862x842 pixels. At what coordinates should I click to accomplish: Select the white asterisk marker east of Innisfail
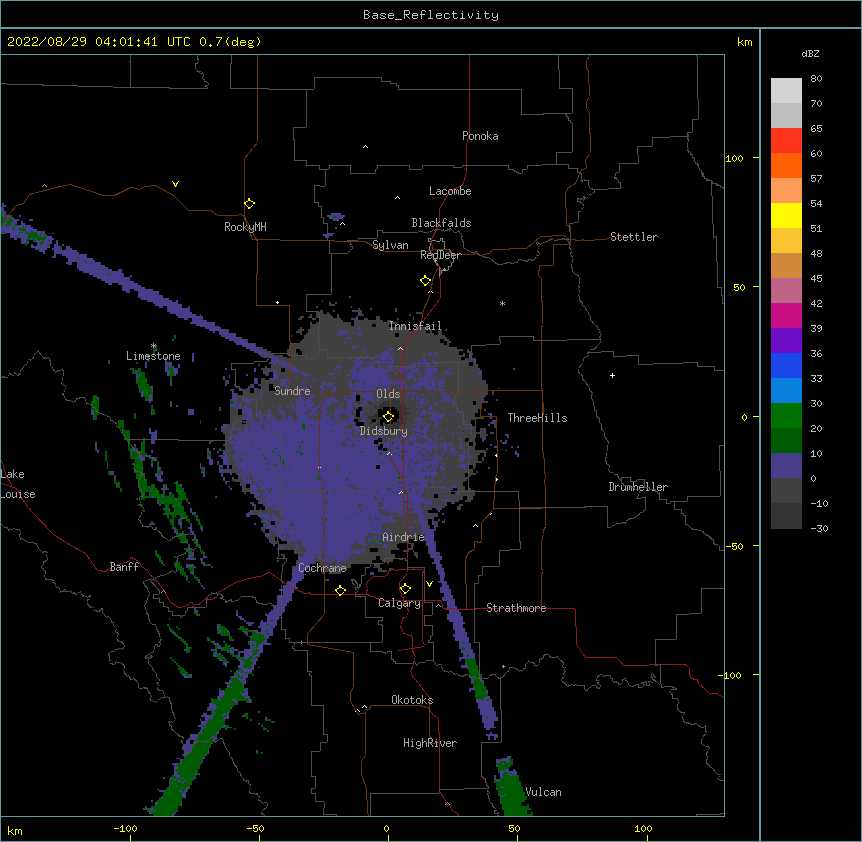click(x=502, y=304)
